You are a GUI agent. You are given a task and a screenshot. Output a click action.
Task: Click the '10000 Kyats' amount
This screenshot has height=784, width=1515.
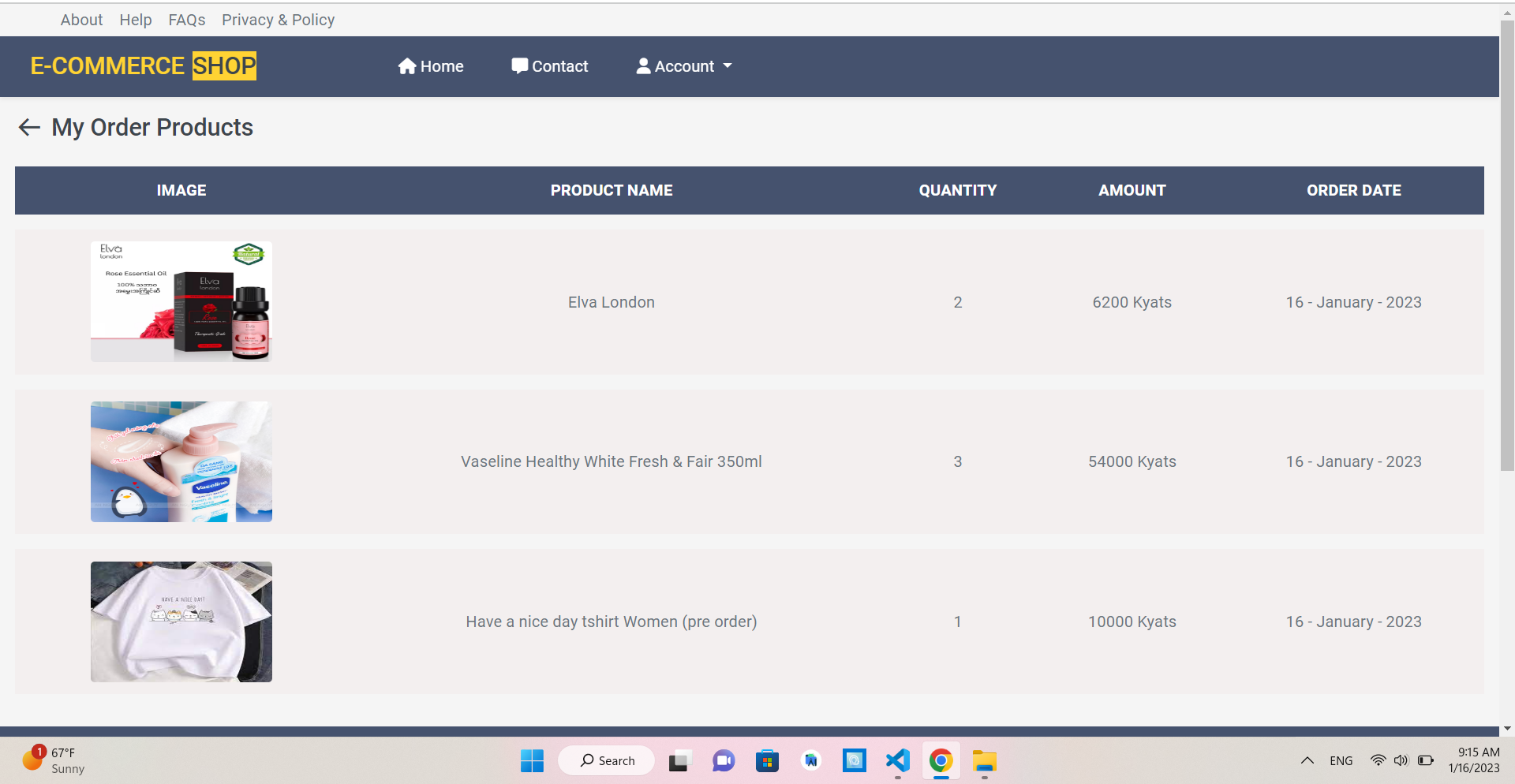1132,622
